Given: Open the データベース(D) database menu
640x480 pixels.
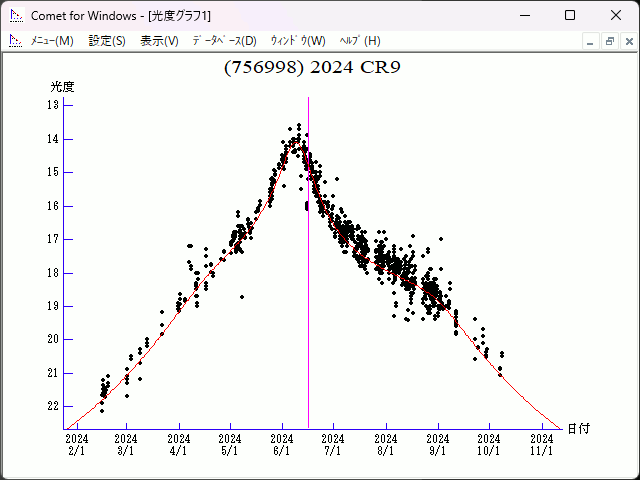Looking at the screenshot, I should (x=224, y=41).
